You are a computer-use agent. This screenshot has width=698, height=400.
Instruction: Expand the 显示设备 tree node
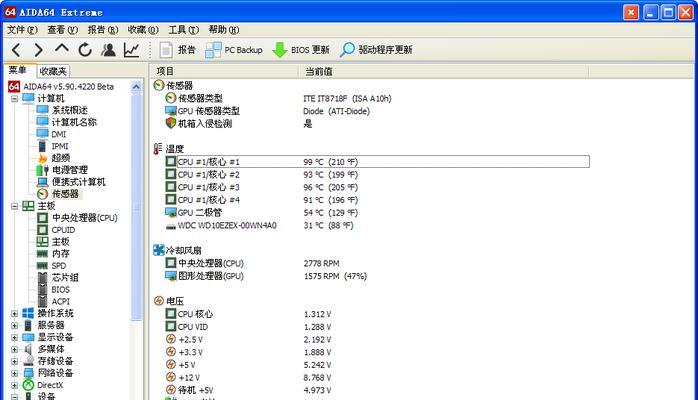pyautogui.click(x=15, y=338)
